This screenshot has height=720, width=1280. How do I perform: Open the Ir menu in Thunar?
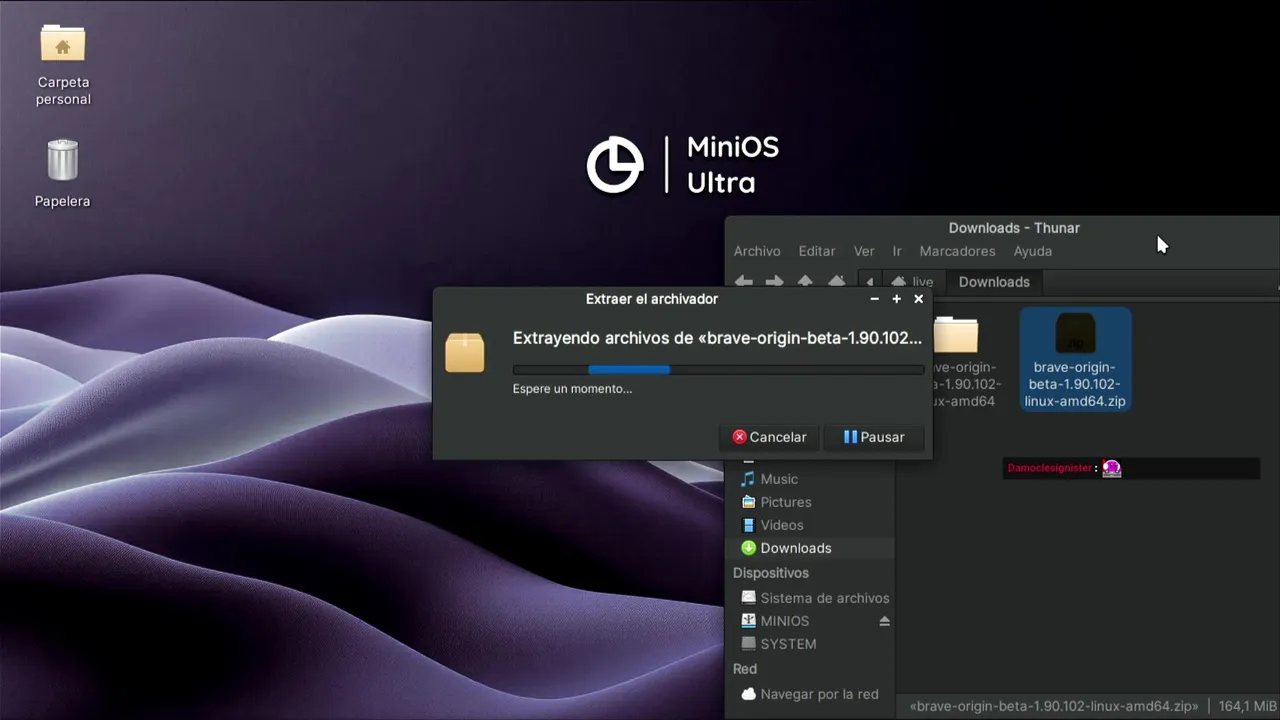(x=897, y=251)
